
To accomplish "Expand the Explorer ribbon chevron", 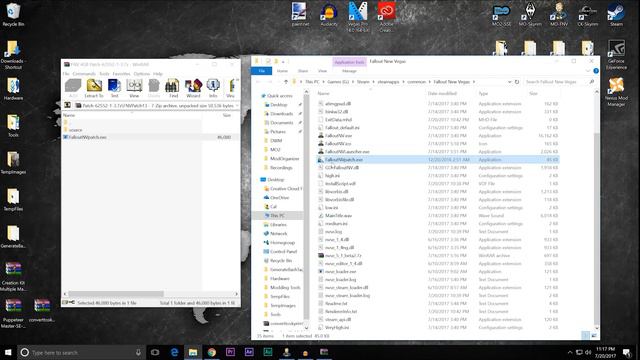I will (588, 71).
